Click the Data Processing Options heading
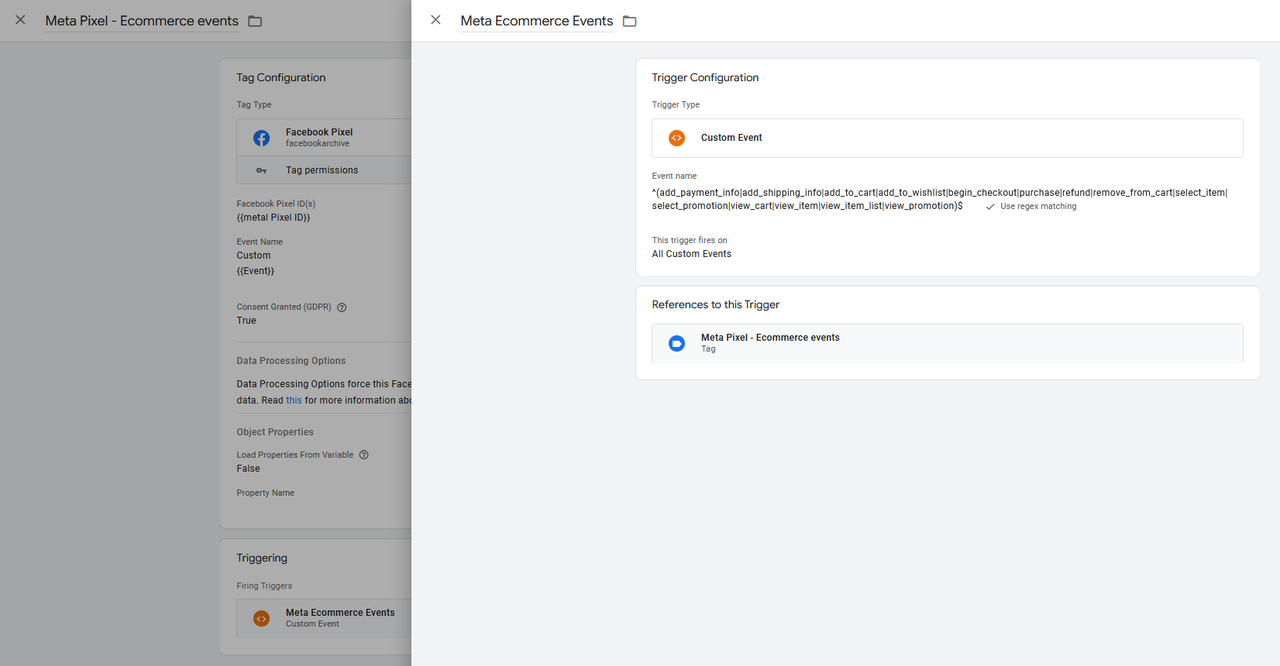 click(291, 361)
